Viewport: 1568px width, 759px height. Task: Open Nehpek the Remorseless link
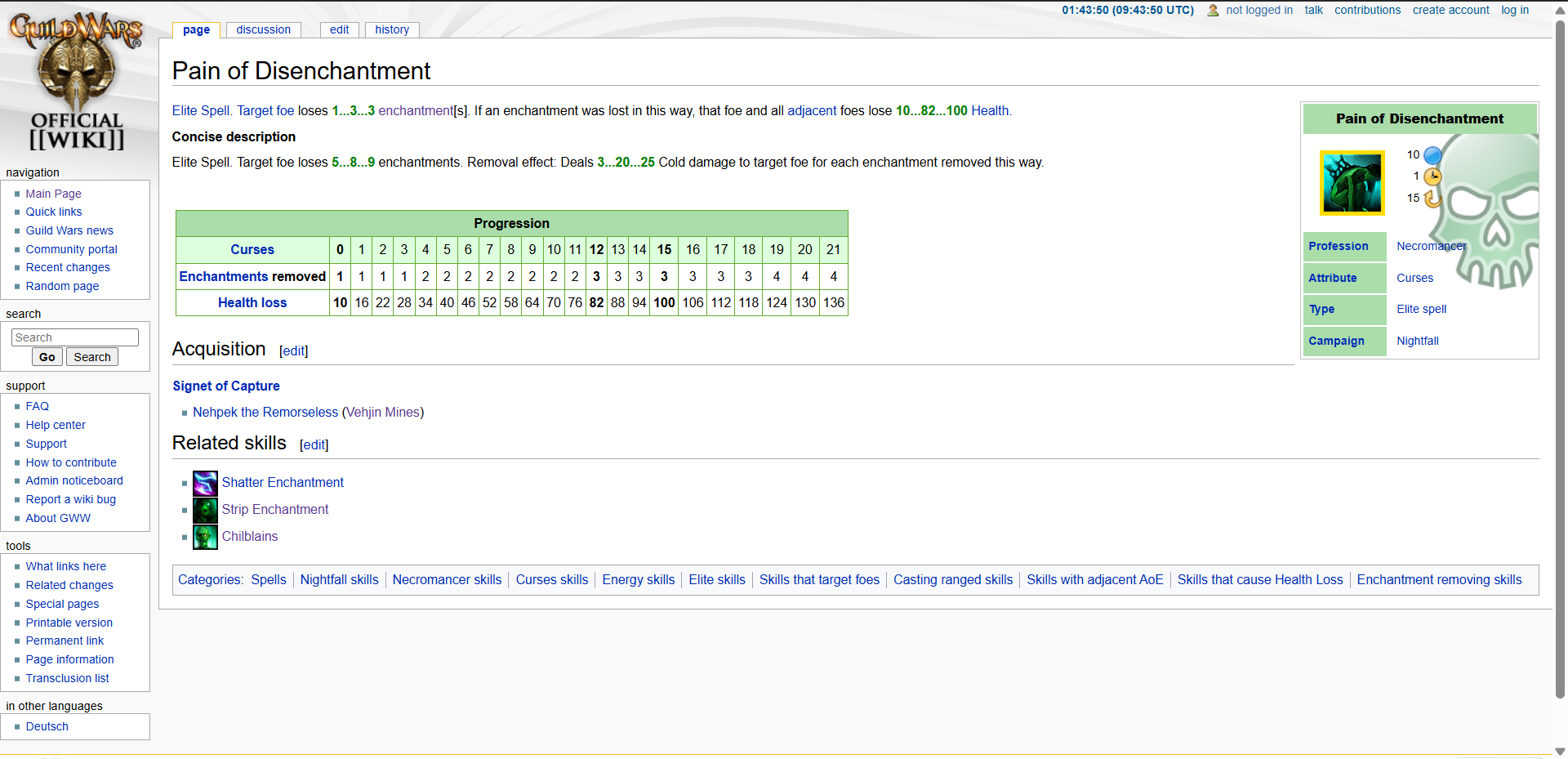[265, 412]
